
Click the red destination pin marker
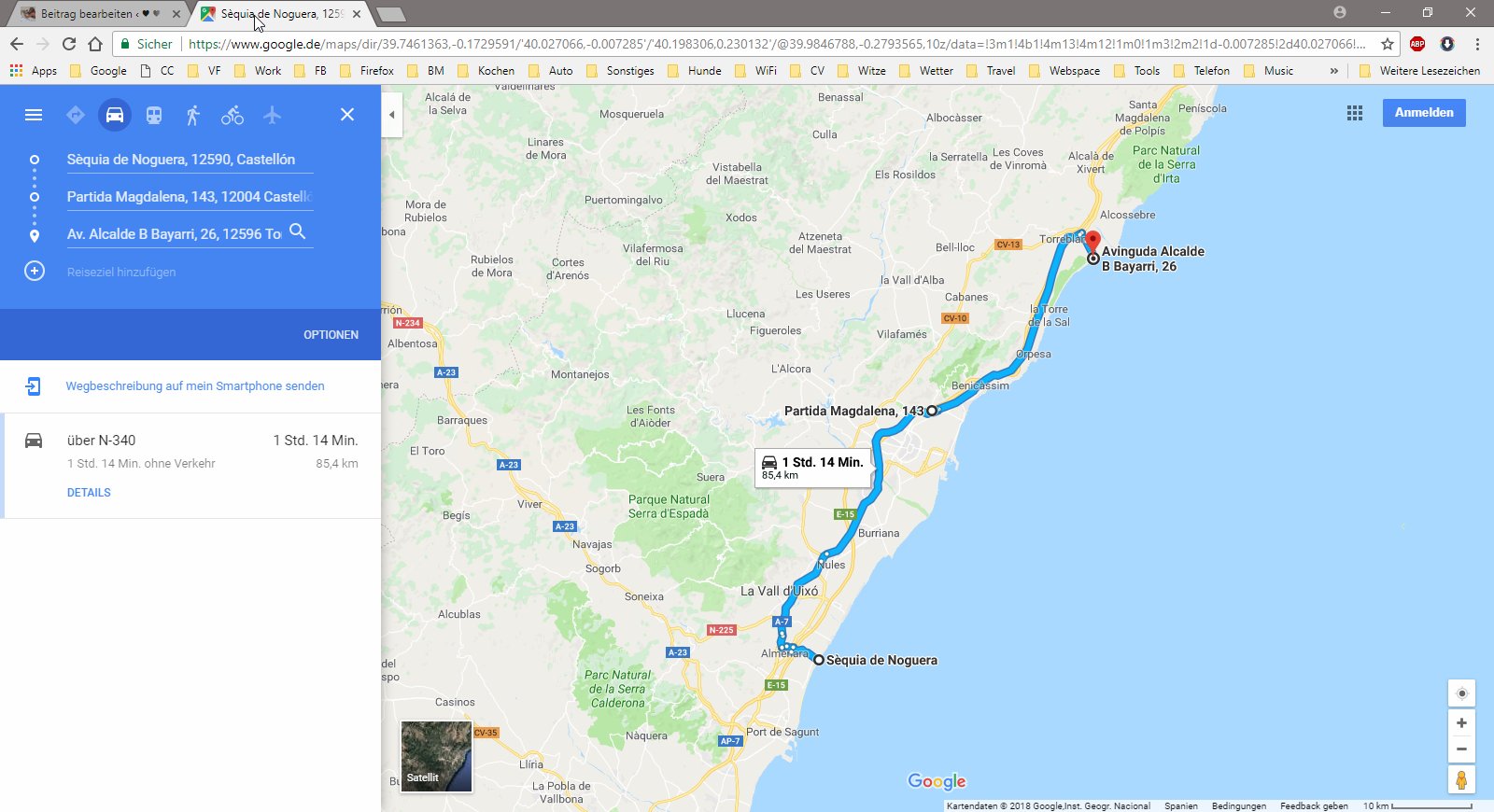[x=1092, y=243]
